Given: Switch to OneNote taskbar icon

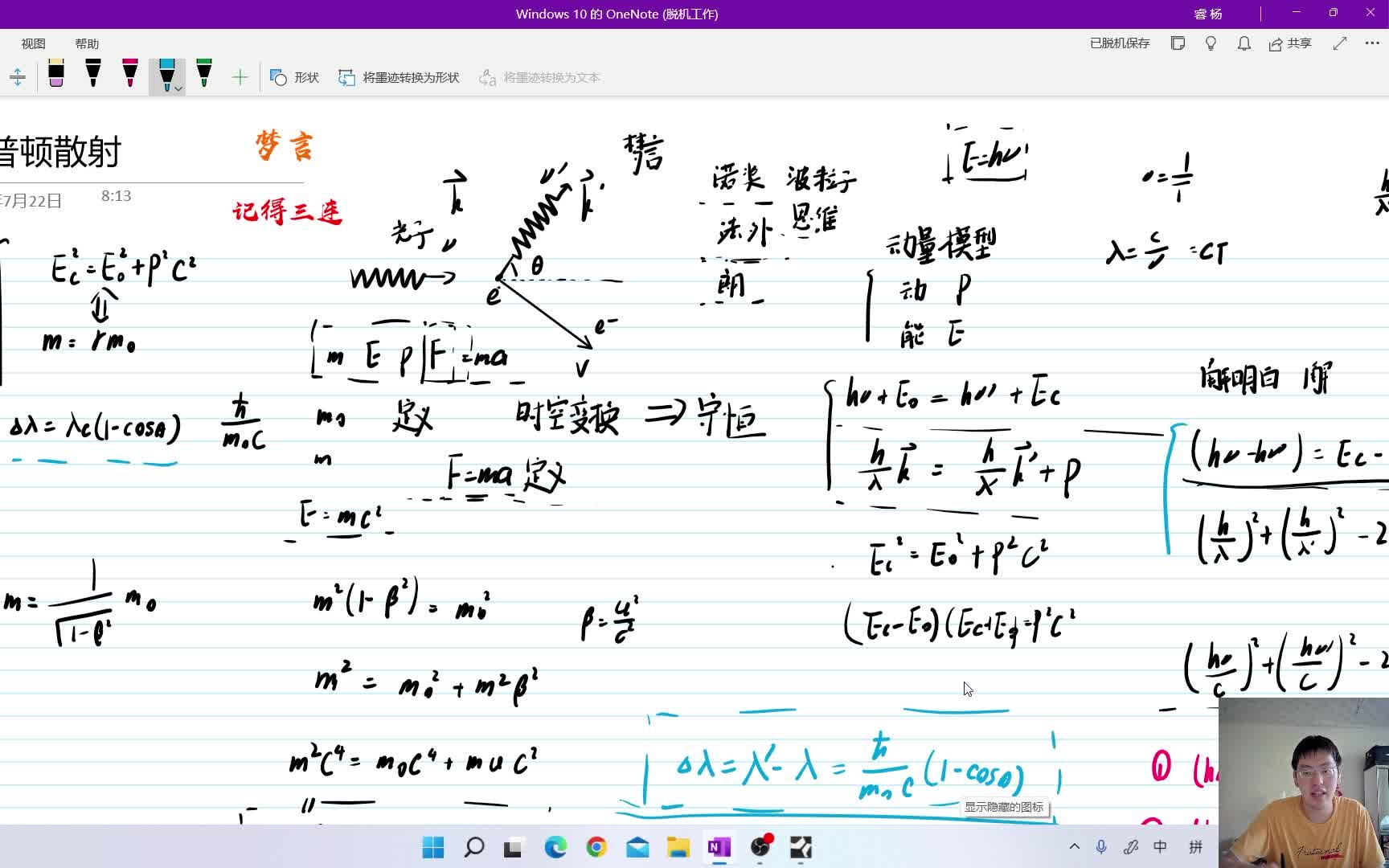Looking at the screenshot, I should 719,847.
